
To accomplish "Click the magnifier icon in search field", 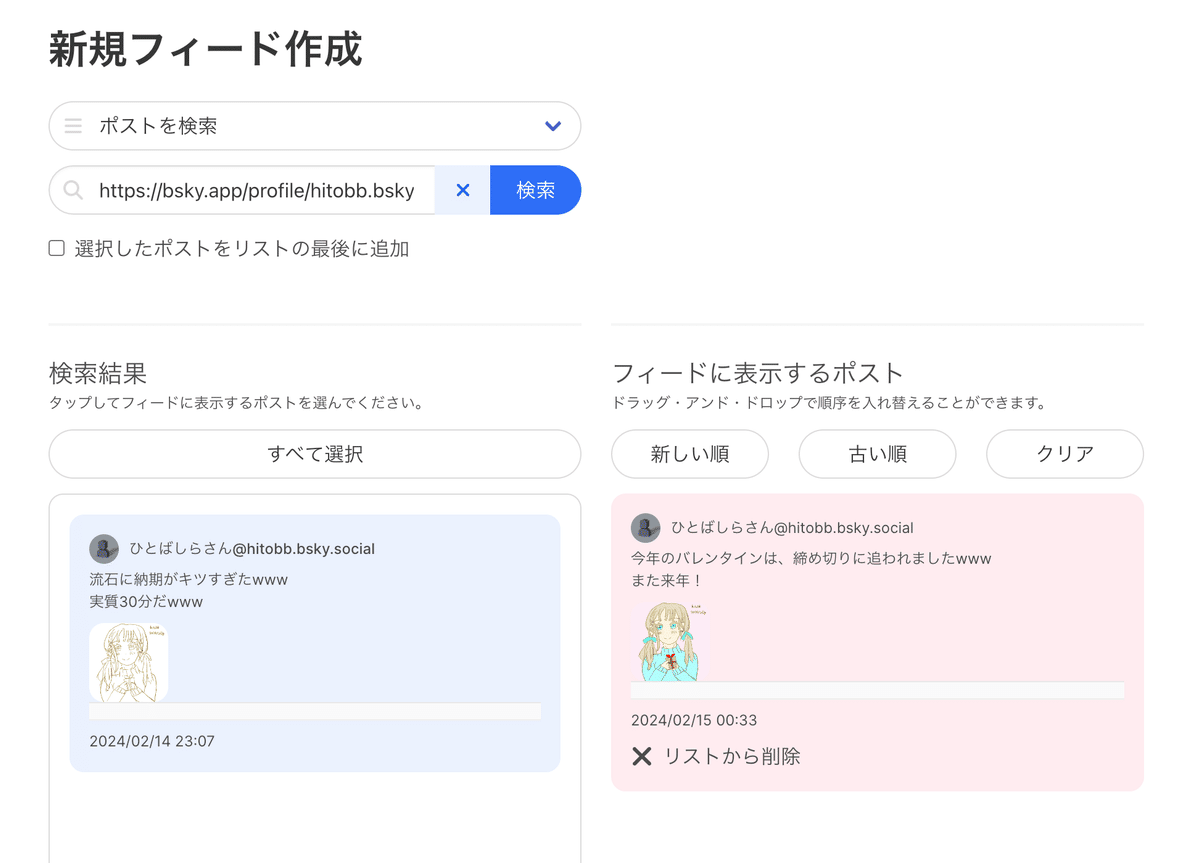I will [73, 190].
